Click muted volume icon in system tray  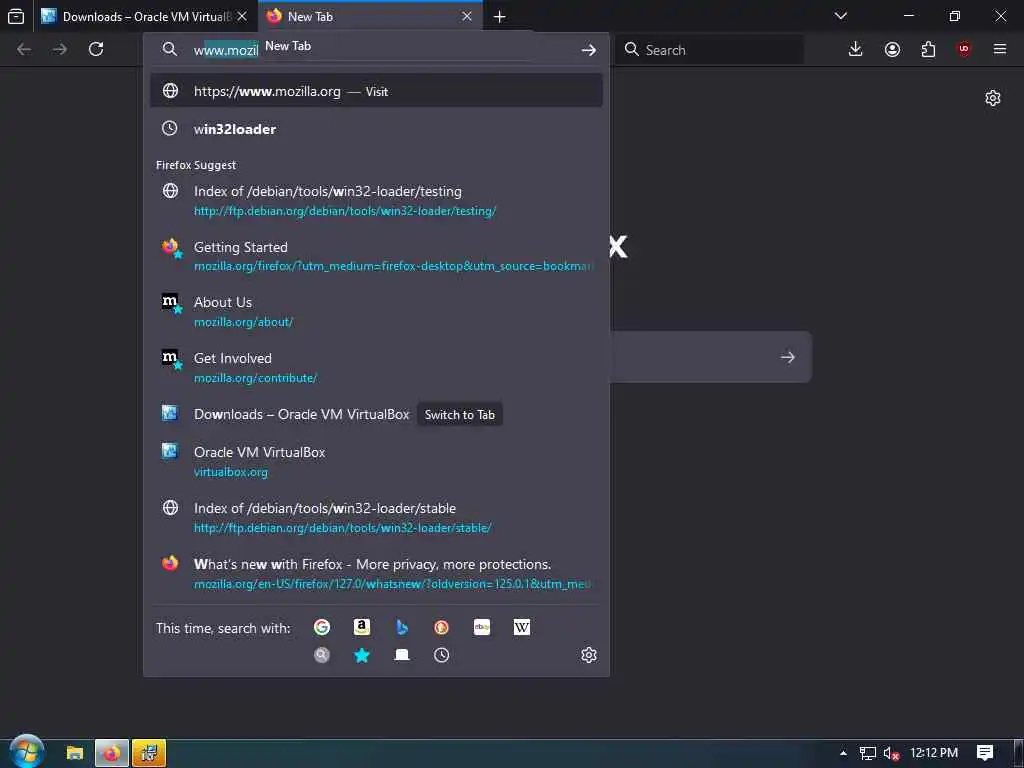tap(891, 754)
